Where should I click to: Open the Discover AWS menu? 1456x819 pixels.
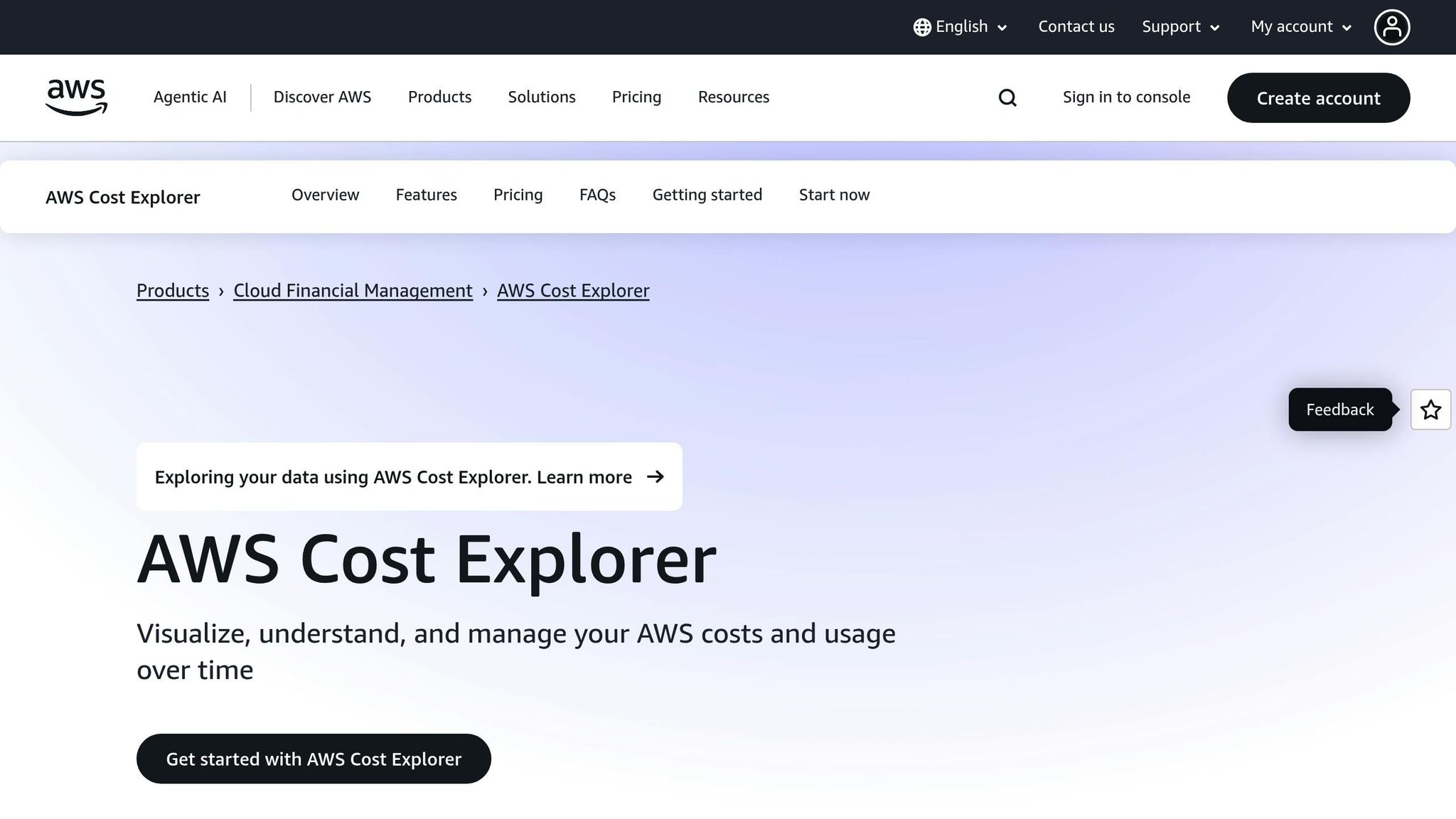pos(322,97)
